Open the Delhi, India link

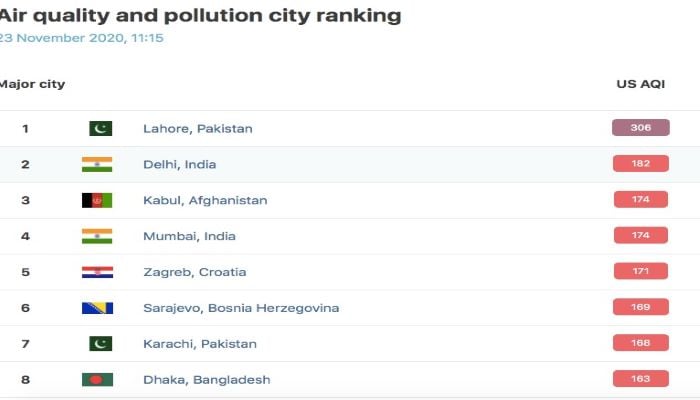(x=179, y=164)
